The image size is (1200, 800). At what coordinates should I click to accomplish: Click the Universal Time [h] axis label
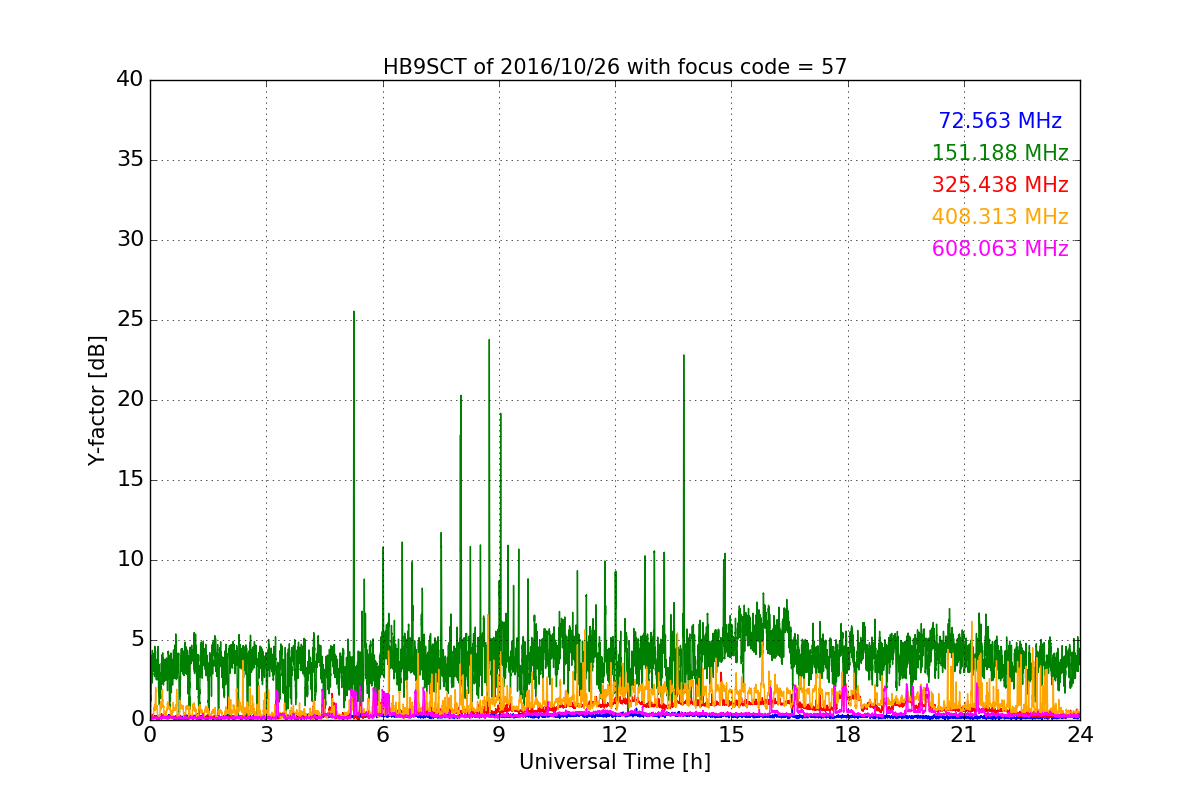[x=615, y=762]
